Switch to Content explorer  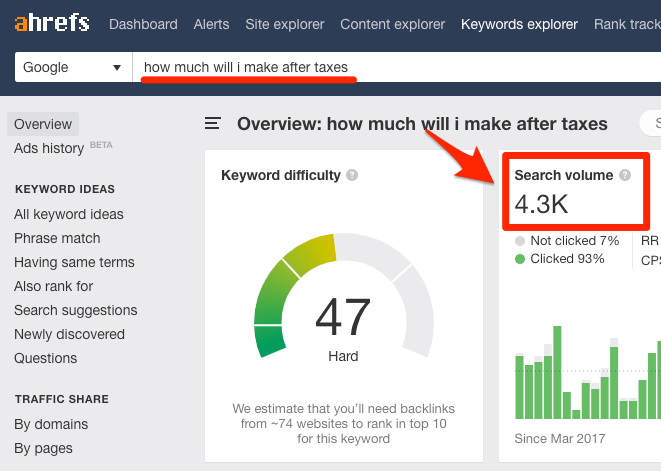tap(394, 24)
